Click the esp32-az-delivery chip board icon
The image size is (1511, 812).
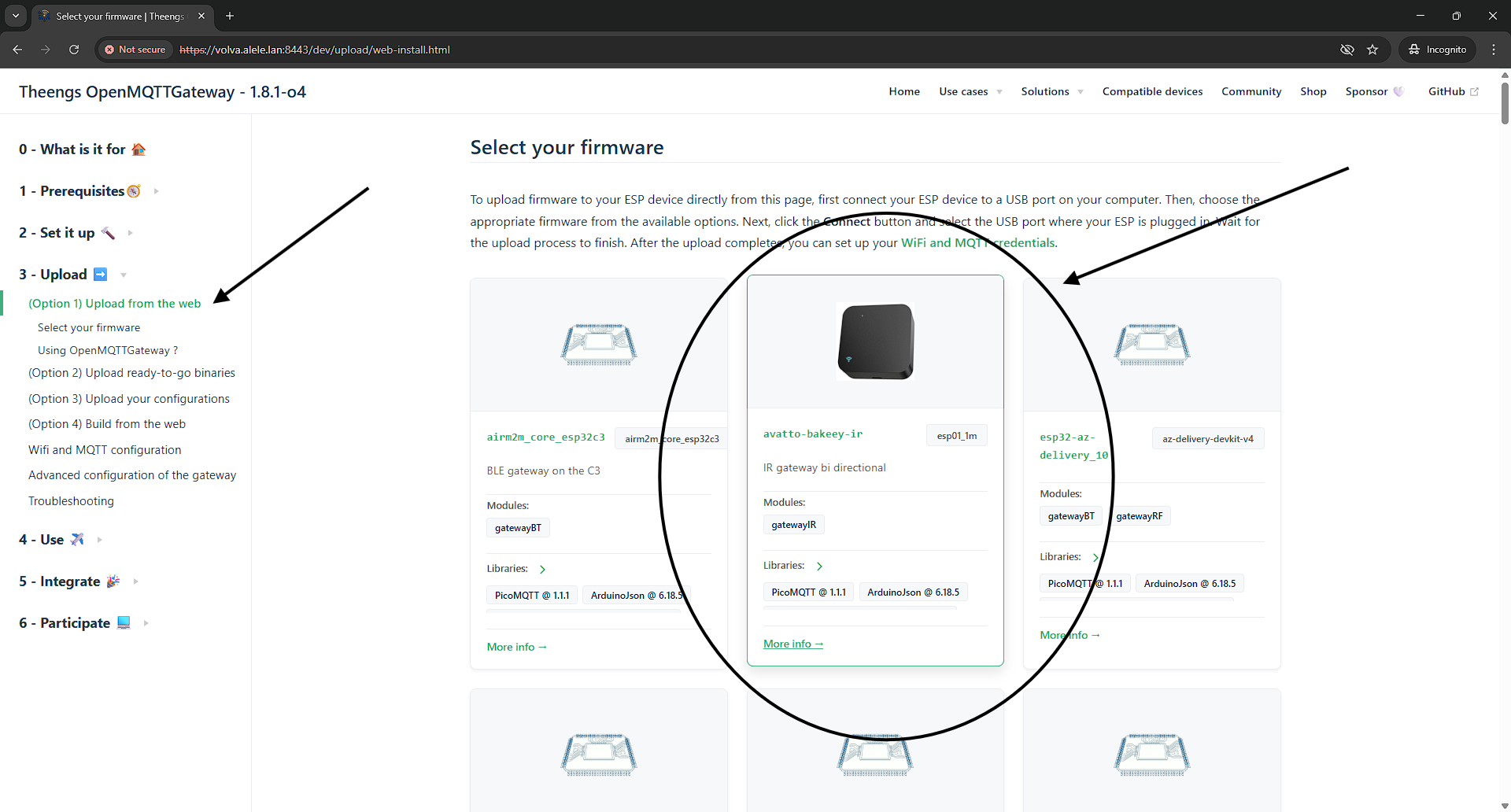(x=1151, y=345)
